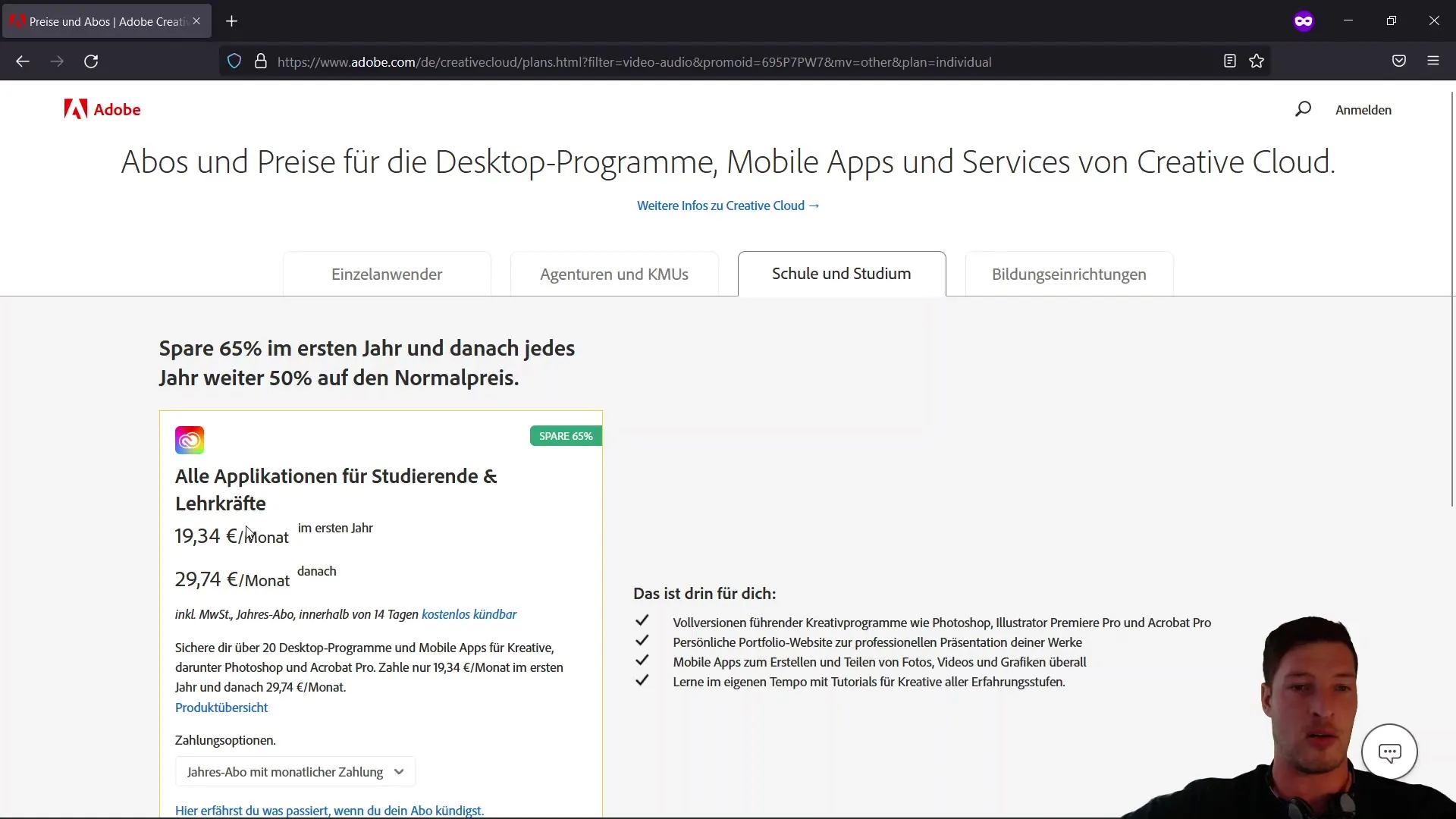Viewport: 1456px width, 819px height.
Task: Click the SPARE 65% badge
Action: pos(566,436)
